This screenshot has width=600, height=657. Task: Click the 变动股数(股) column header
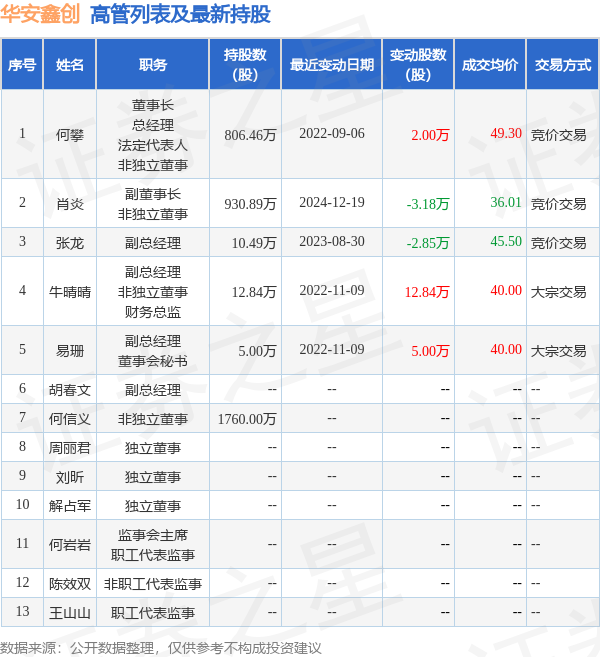(418, 65)
